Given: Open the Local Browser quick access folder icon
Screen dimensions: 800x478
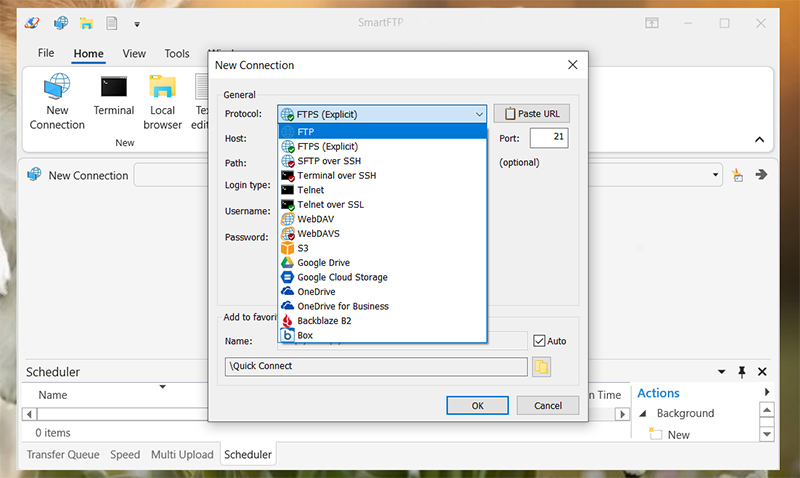Looking at the screenshot, I should coord(86,23).
